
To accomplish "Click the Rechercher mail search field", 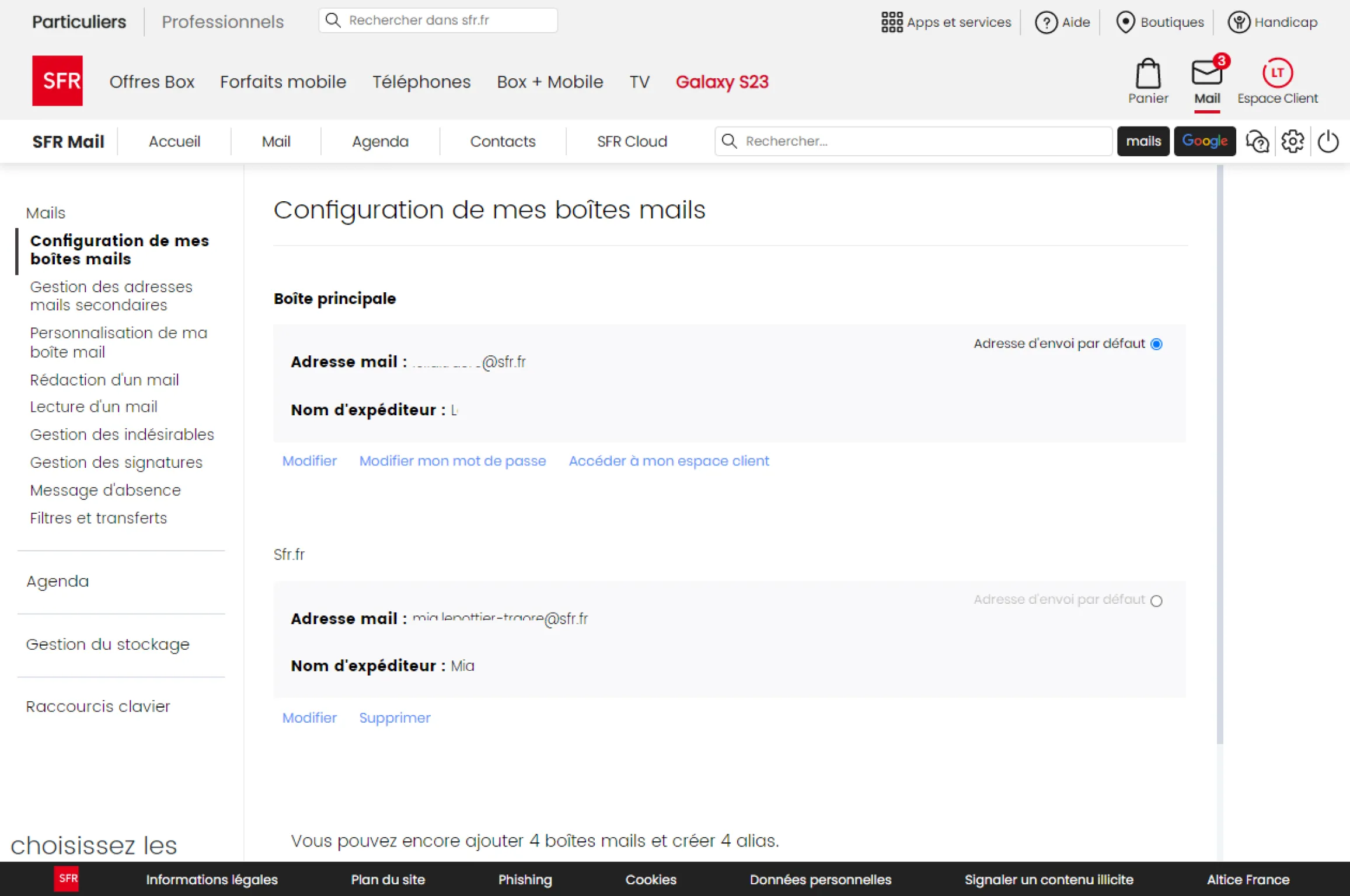I will [913, 141].
